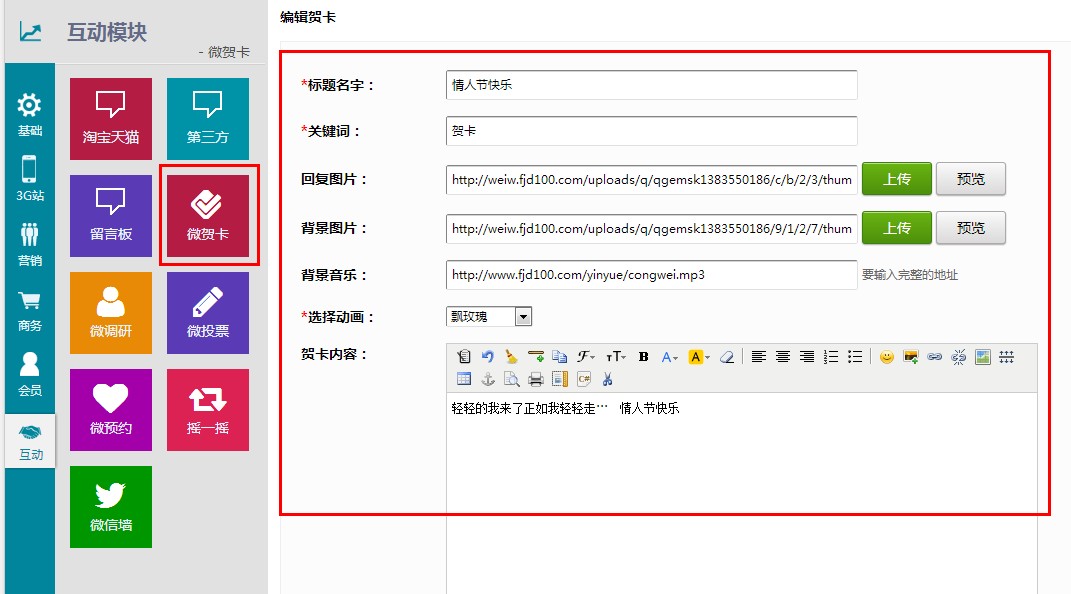The height and width of the screenshot is (594, 1071).
Task: Switch to the 互动 sidebar section
Action: (x=30, y=441)
